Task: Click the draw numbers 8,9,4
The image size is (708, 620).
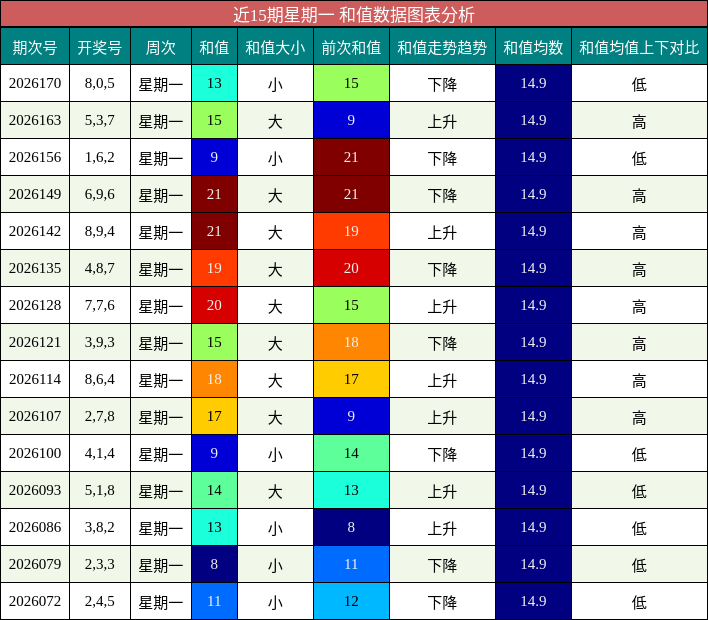Action: [99, 231]
